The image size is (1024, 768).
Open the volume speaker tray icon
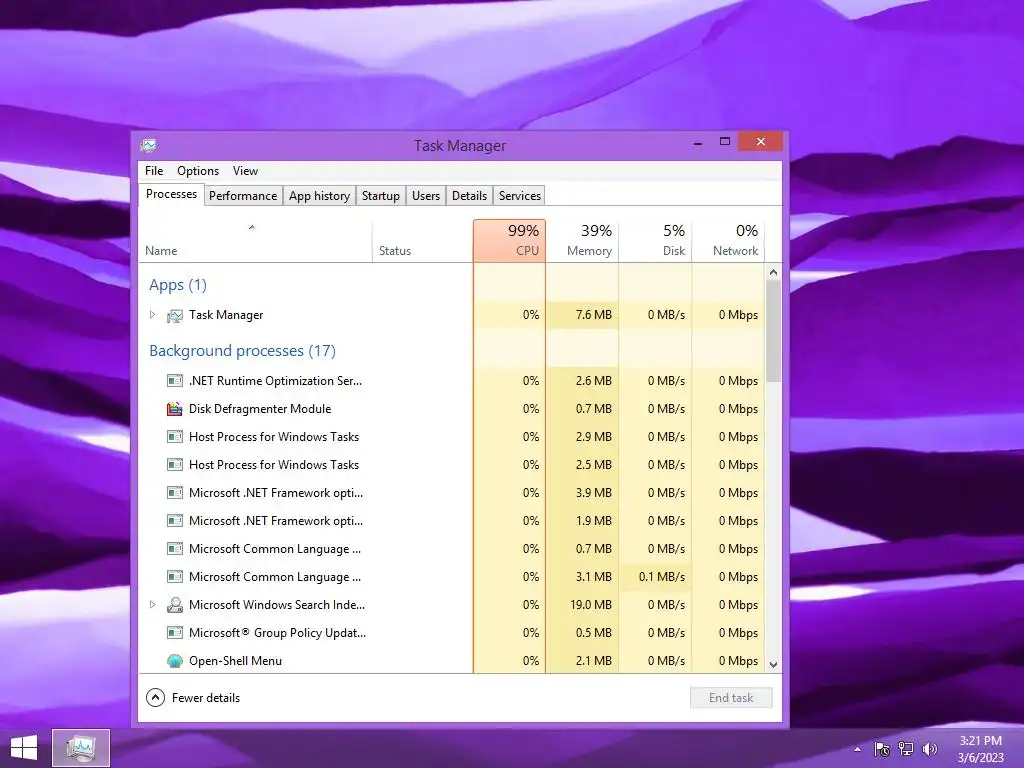tap(930, 749)
